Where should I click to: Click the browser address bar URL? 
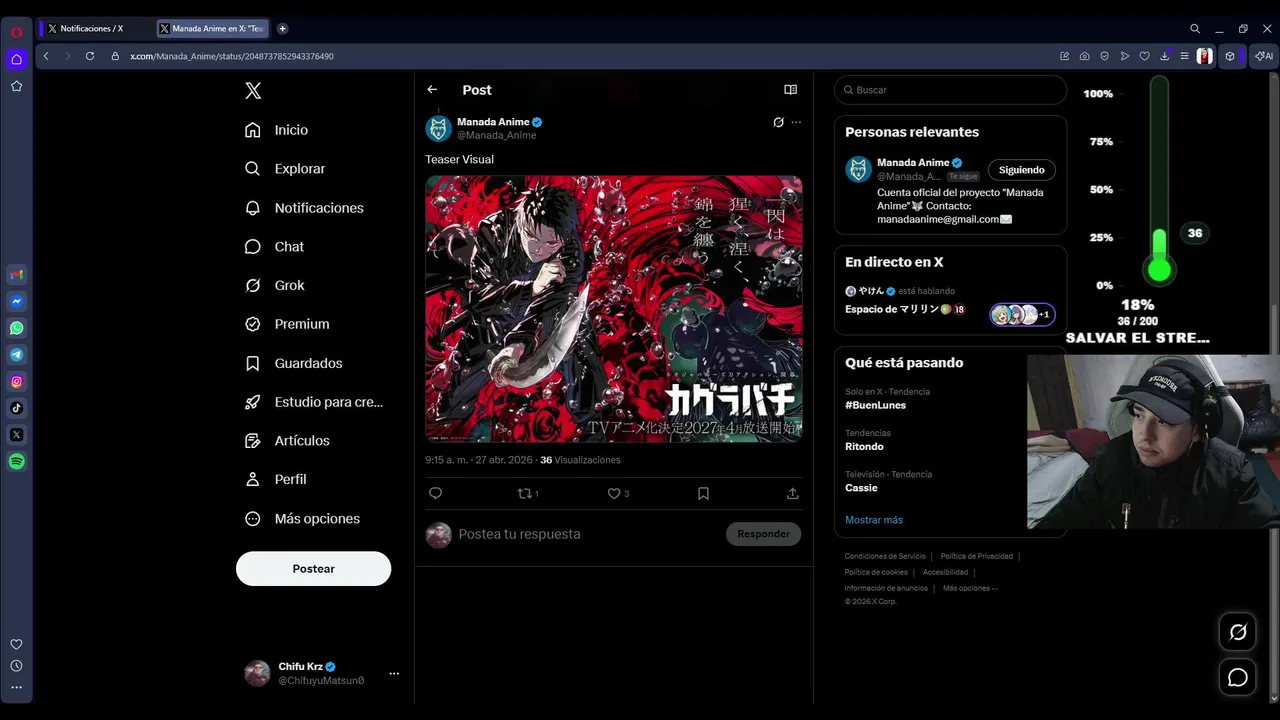[x=232, y=56]
